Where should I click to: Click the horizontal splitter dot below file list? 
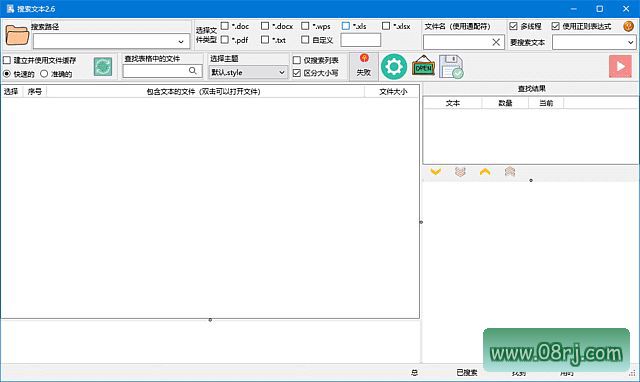click(x=210, y=320)
